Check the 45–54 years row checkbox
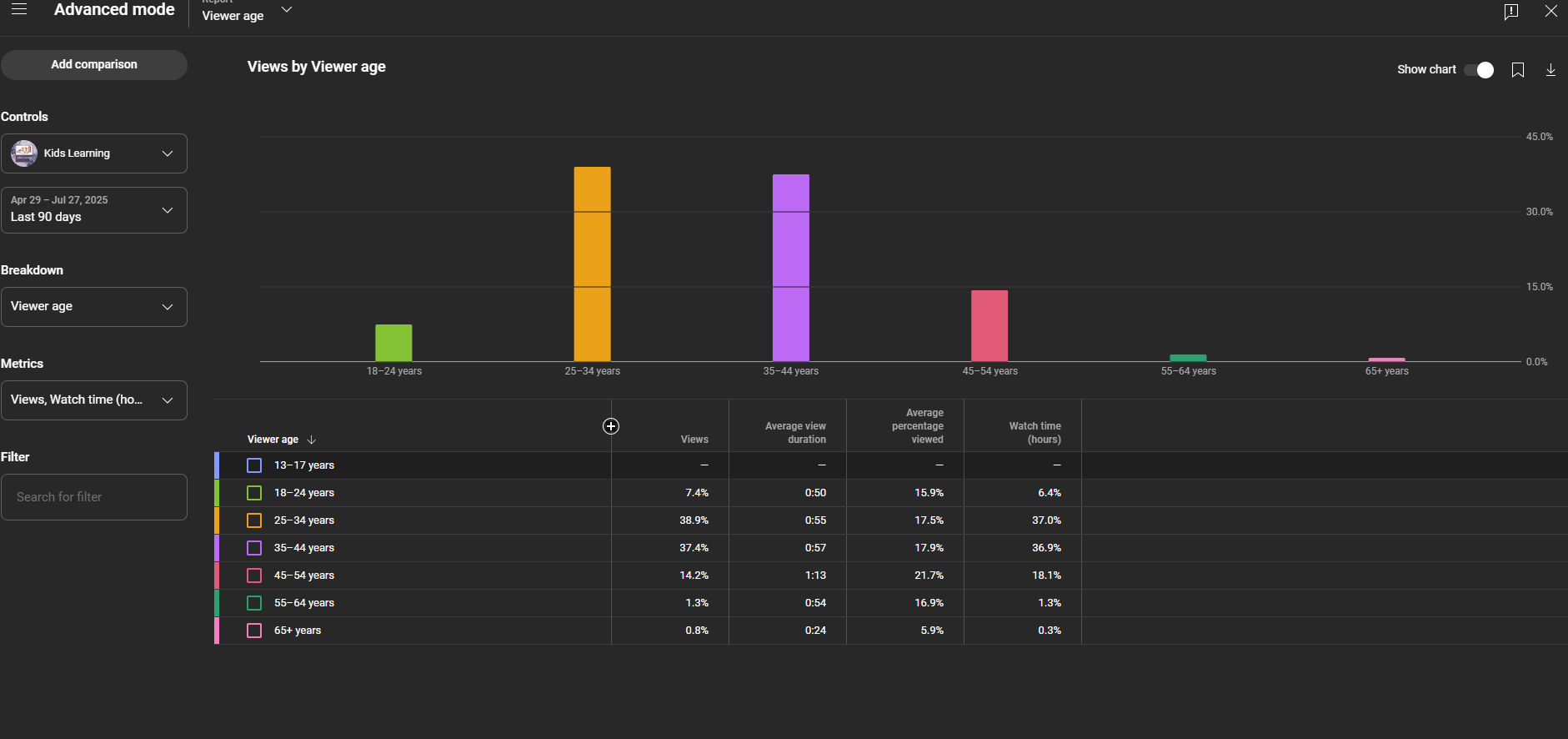Image resolution: width=1568 pixels, height=739 pixels. (254, 576)
